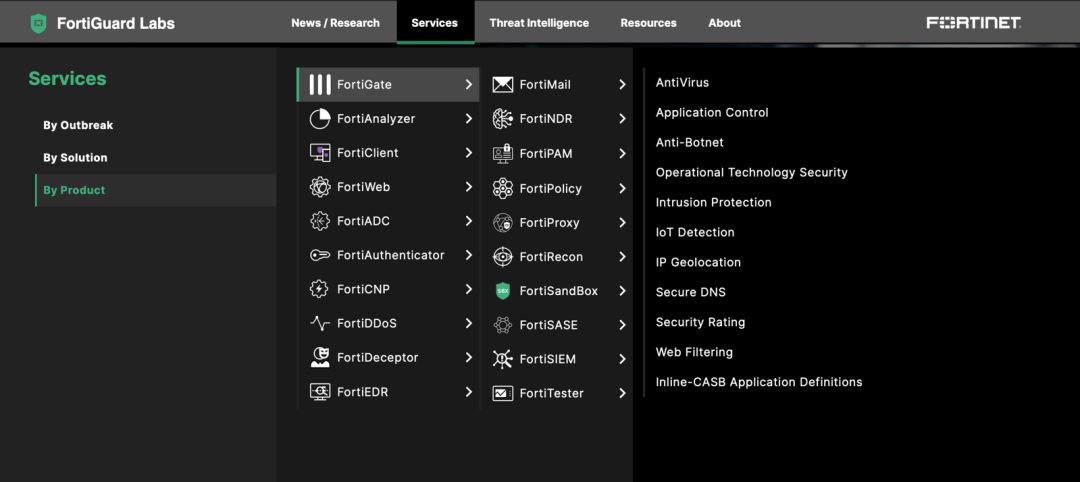
Task: Click the FortiMail envelope icon
Action: tap(503, 85)
